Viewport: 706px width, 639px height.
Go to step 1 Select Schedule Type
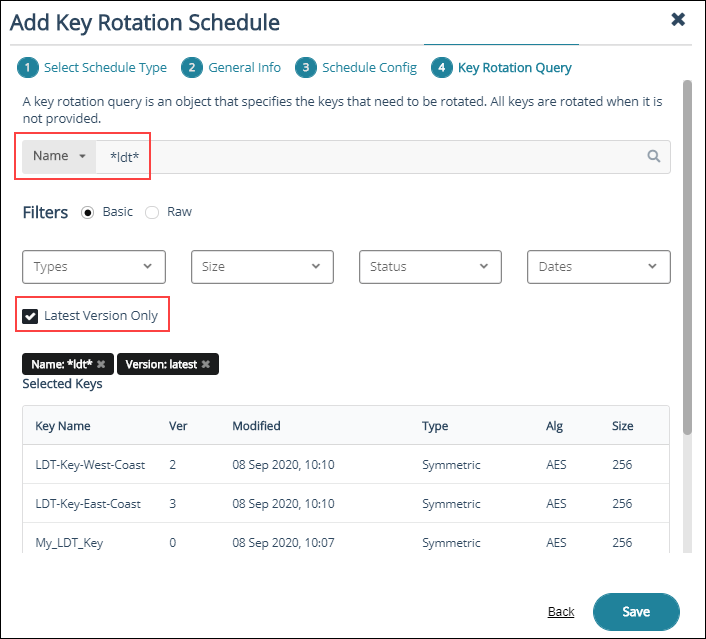point(93,68)
